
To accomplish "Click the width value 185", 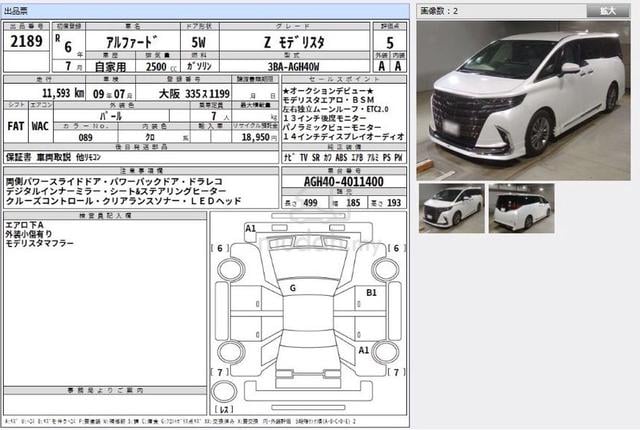I will pos(353,202).
